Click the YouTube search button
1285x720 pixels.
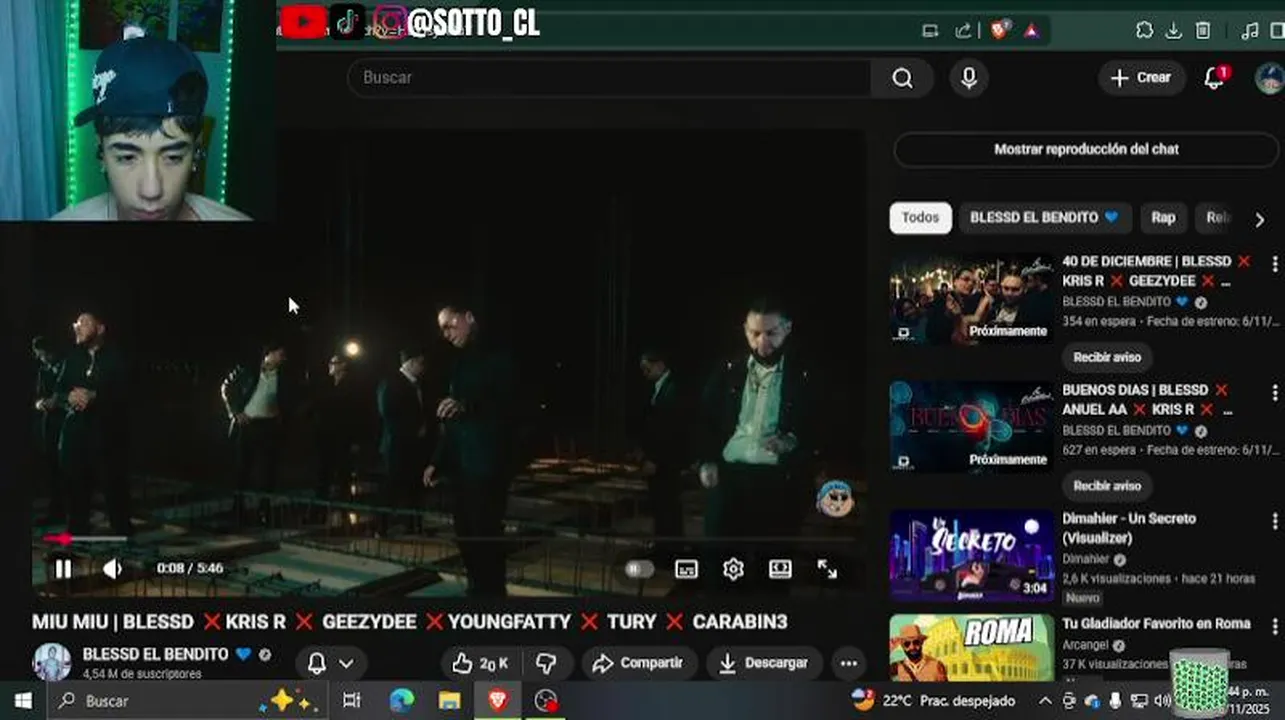pyautogui.click(x=902, y=78)
